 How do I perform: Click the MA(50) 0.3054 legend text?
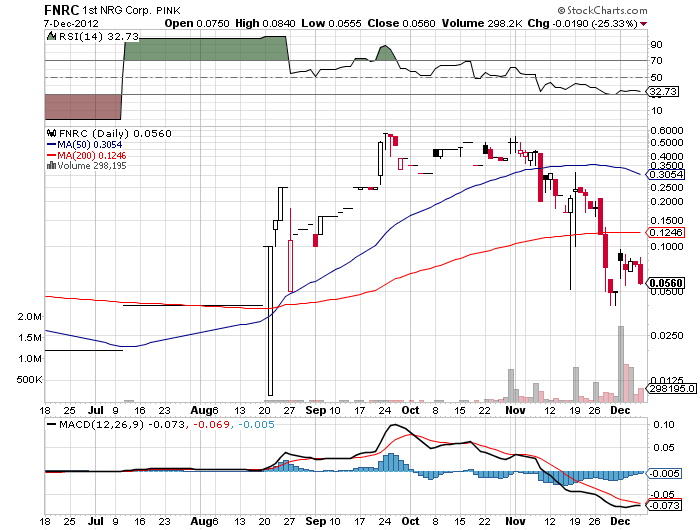[x=90, y=145]
